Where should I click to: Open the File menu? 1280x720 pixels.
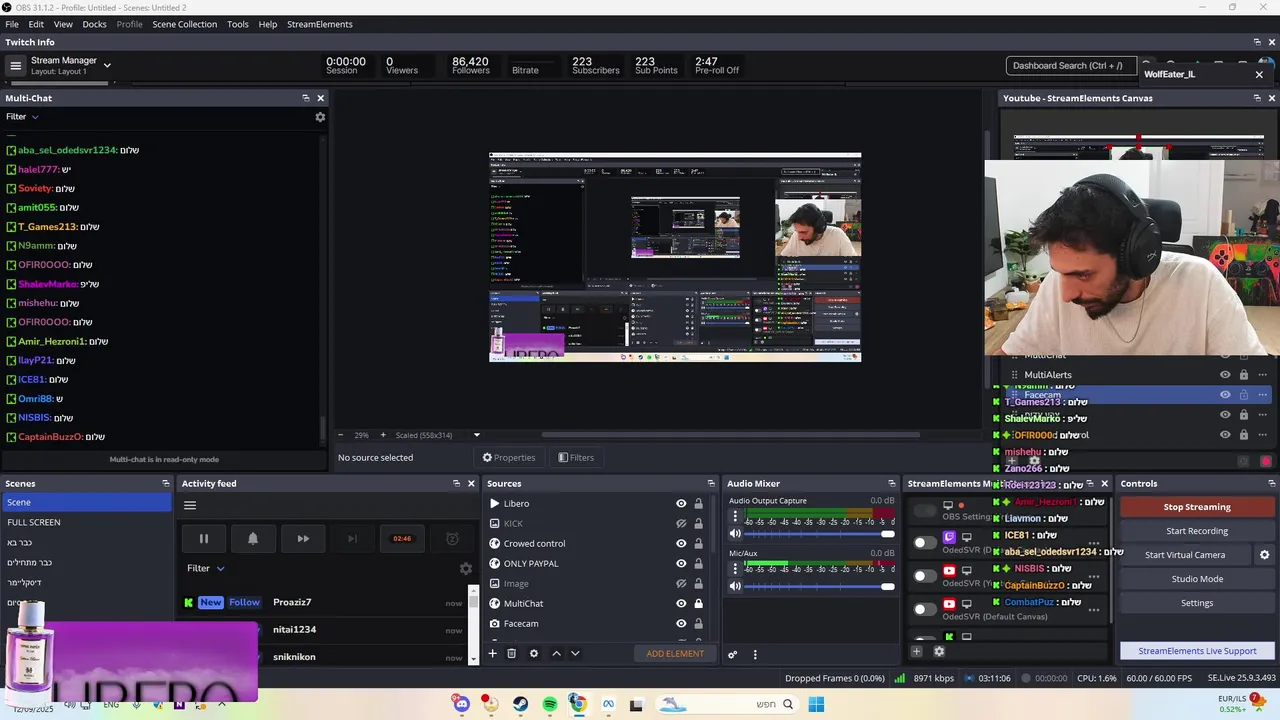coord(12,24)
